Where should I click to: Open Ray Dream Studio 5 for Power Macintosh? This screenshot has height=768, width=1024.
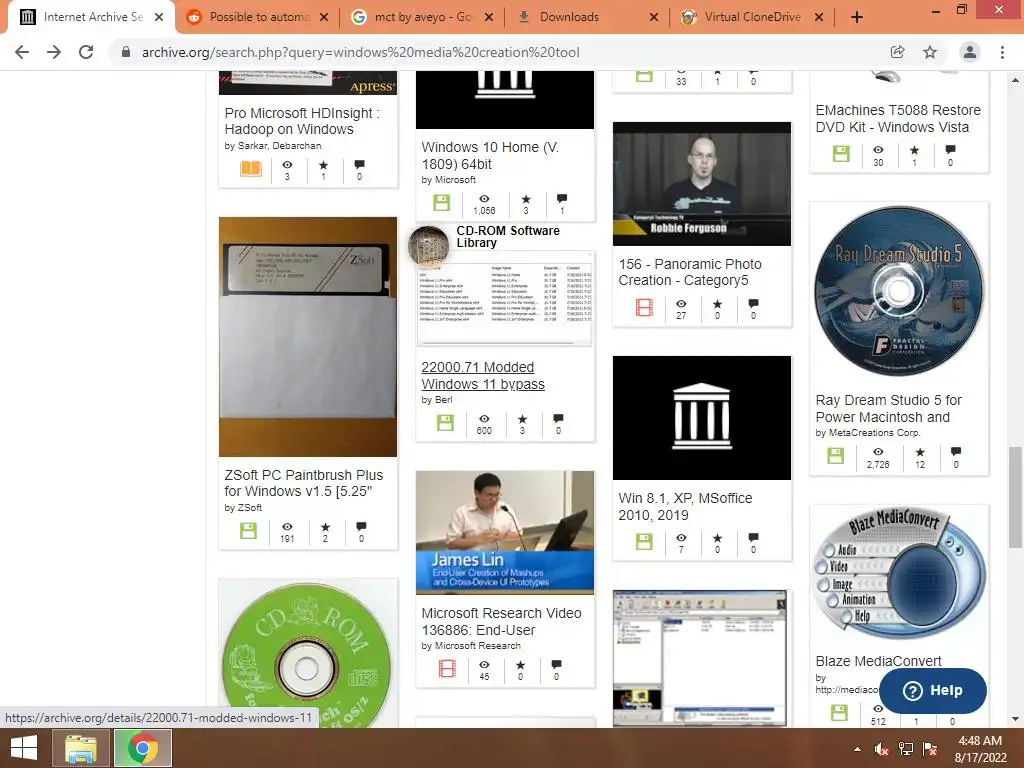click(x=888, y=408)
